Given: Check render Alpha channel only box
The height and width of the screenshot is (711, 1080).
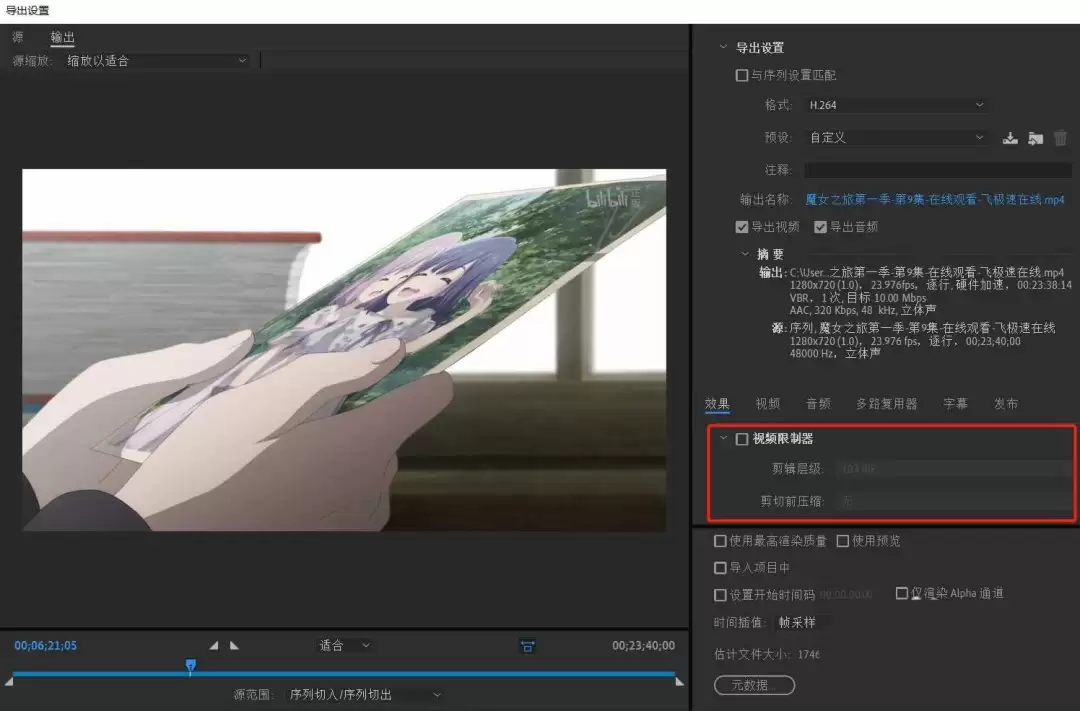Looking at the screenshot, I should click(x=902, y=593).
